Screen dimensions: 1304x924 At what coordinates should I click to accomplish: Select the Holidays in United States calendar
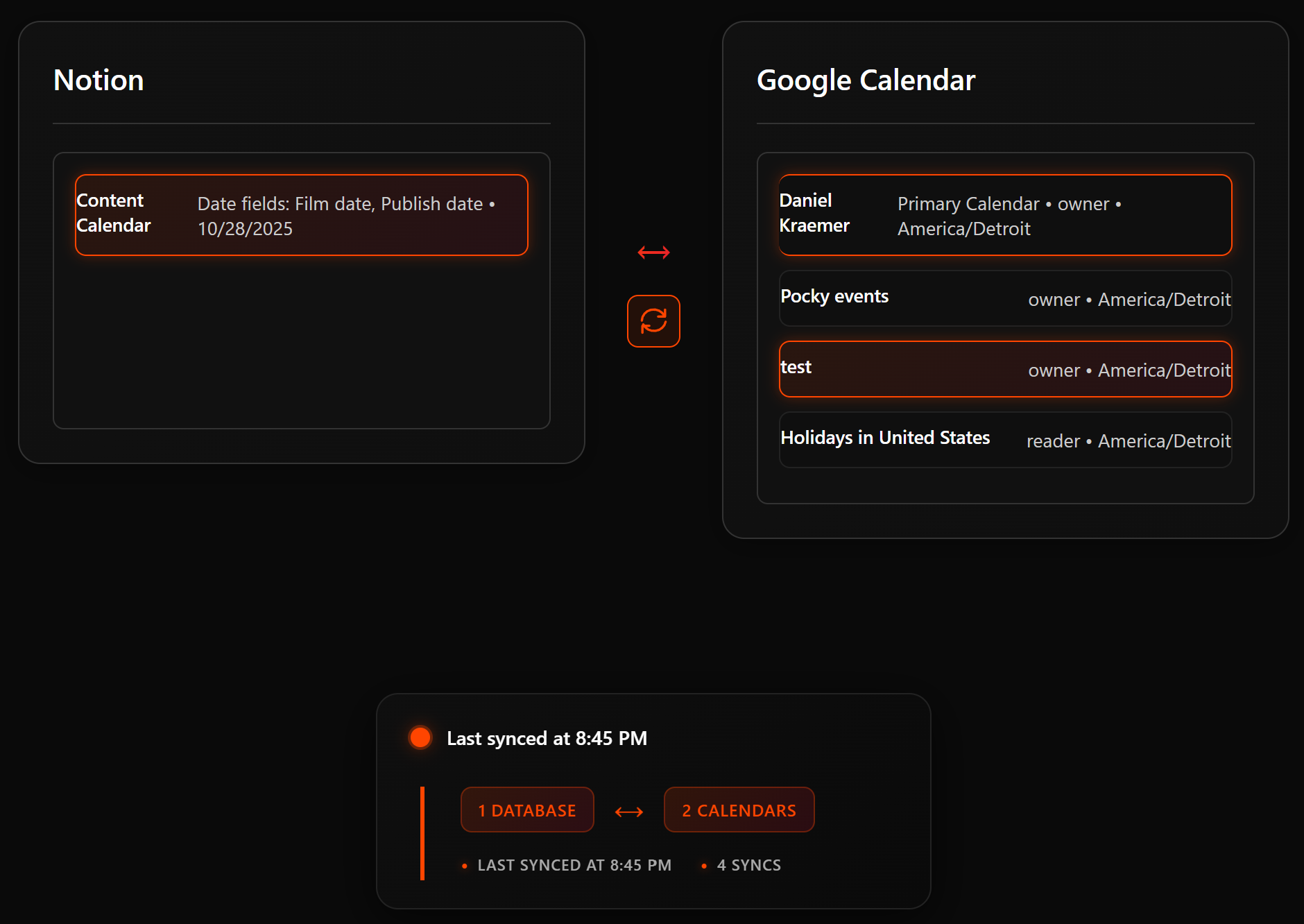coord(1005,440)
